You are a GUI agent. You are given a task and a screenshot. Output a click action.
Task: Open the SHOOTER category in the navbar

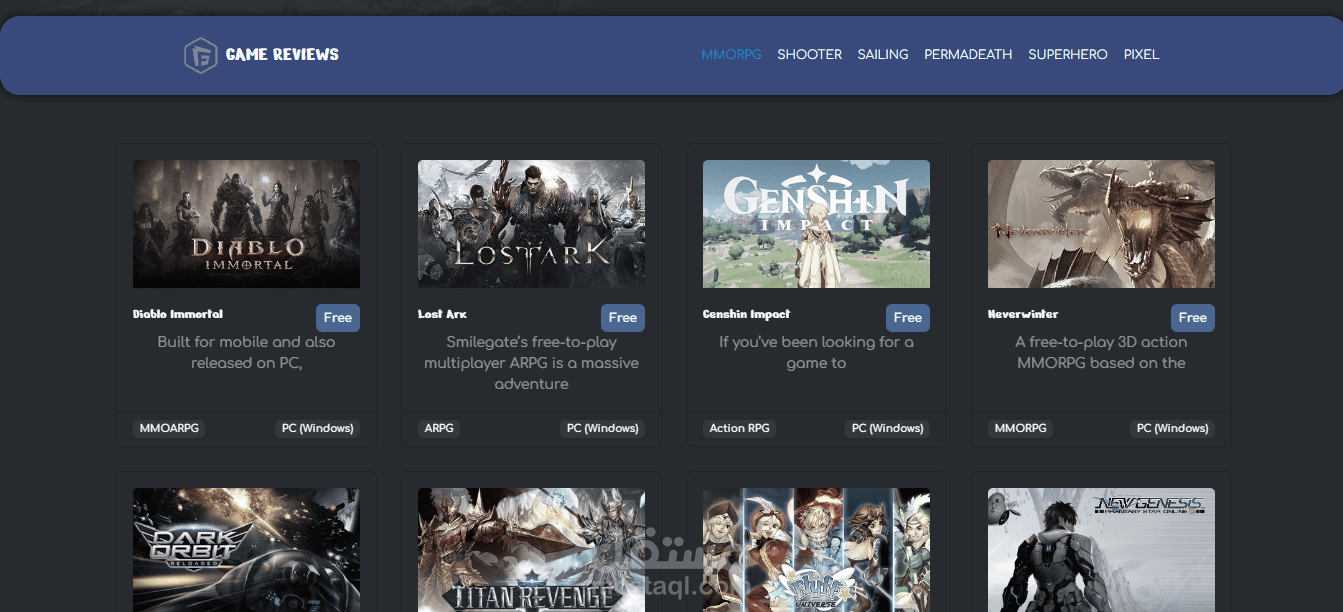[809, 55]
